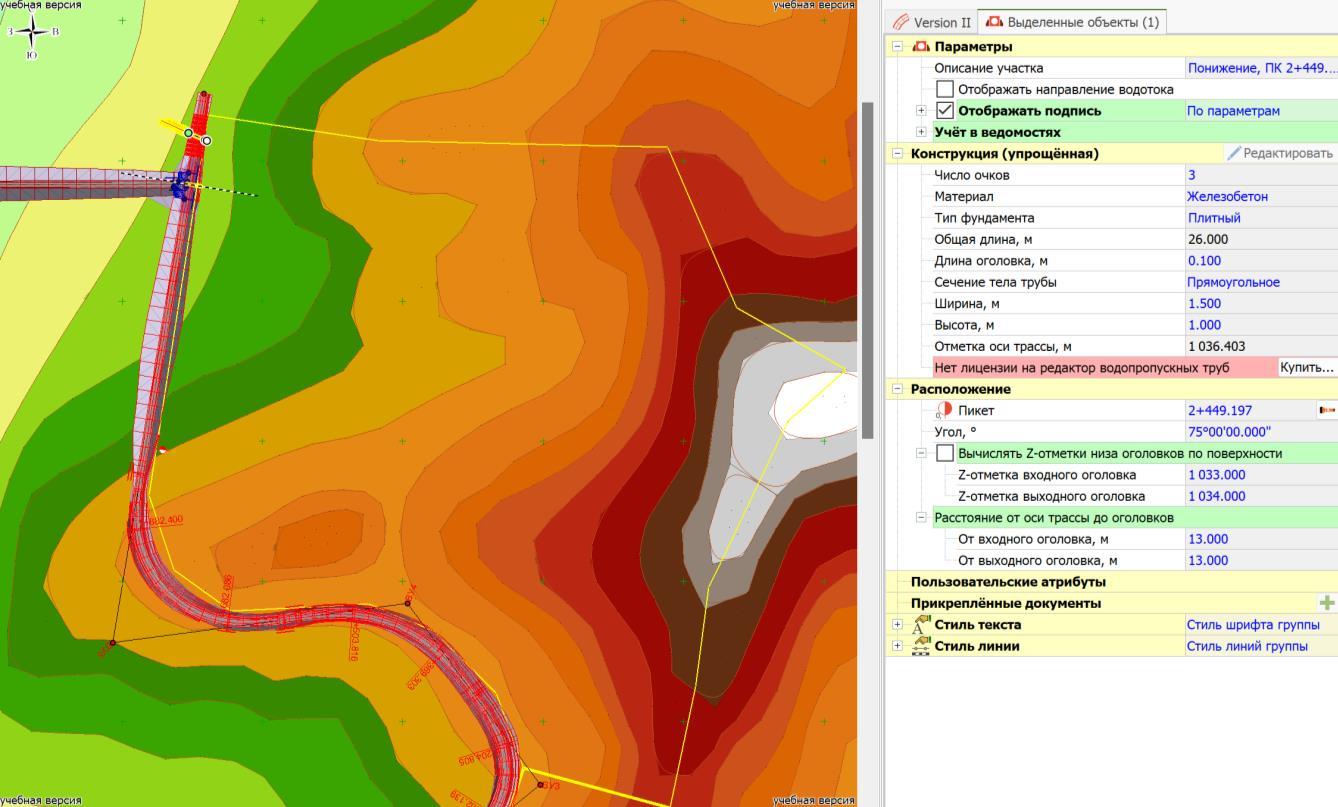
Task: Expand the Стиль линии section
Action: pyautogui.click(x=897, y=646)
